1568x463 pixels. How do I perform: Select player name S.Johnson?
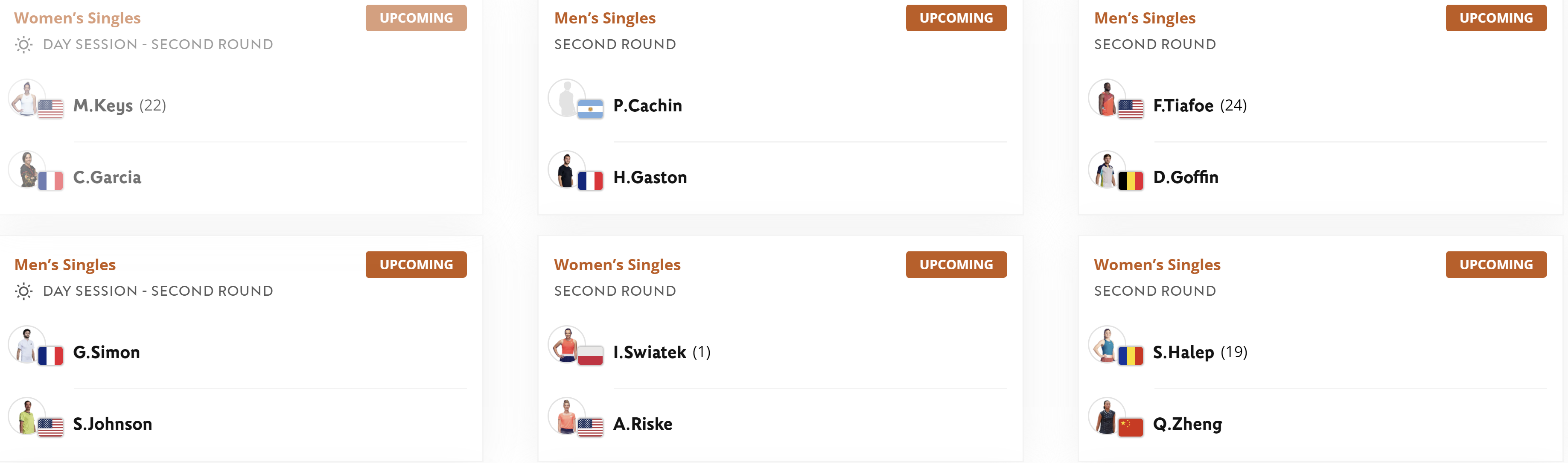tap(113, 424)
